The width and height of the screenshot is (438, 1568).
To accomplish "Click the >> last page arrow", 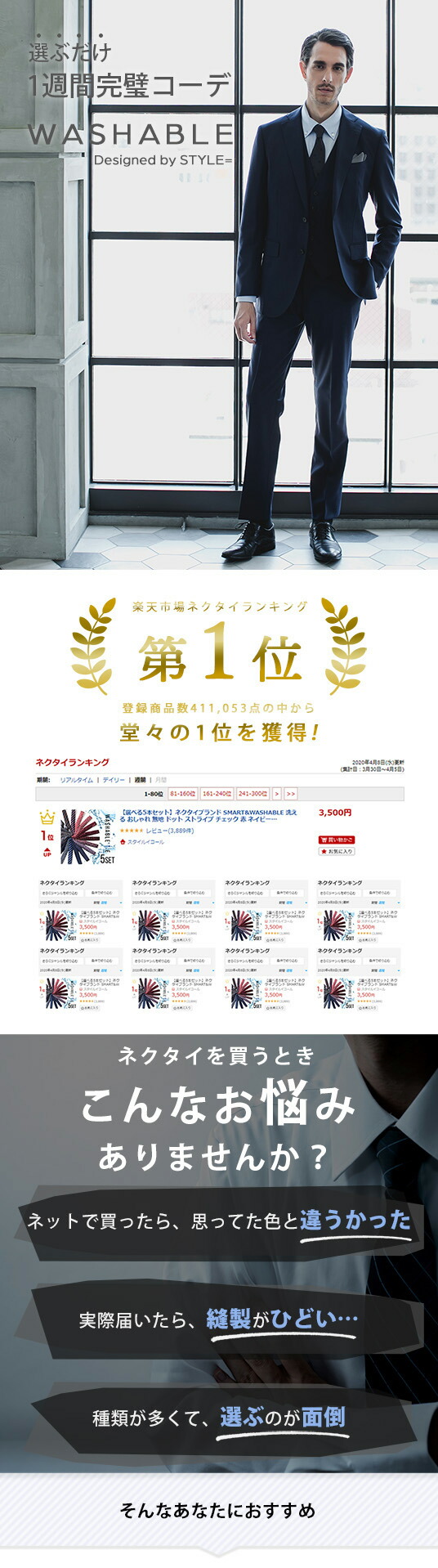I will click(291, 794).
